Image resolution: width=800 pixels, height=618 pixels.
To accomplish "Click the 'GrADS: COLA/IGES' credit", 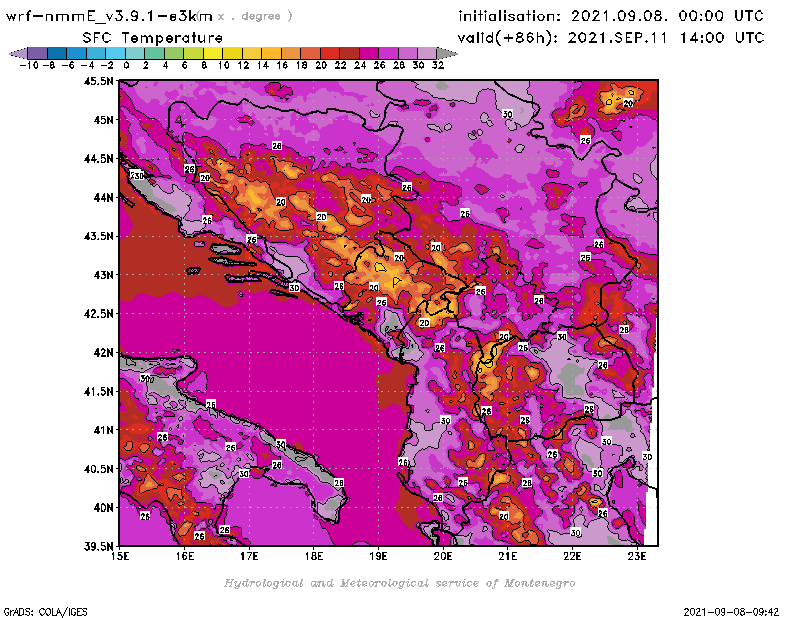I will (45, 611).
